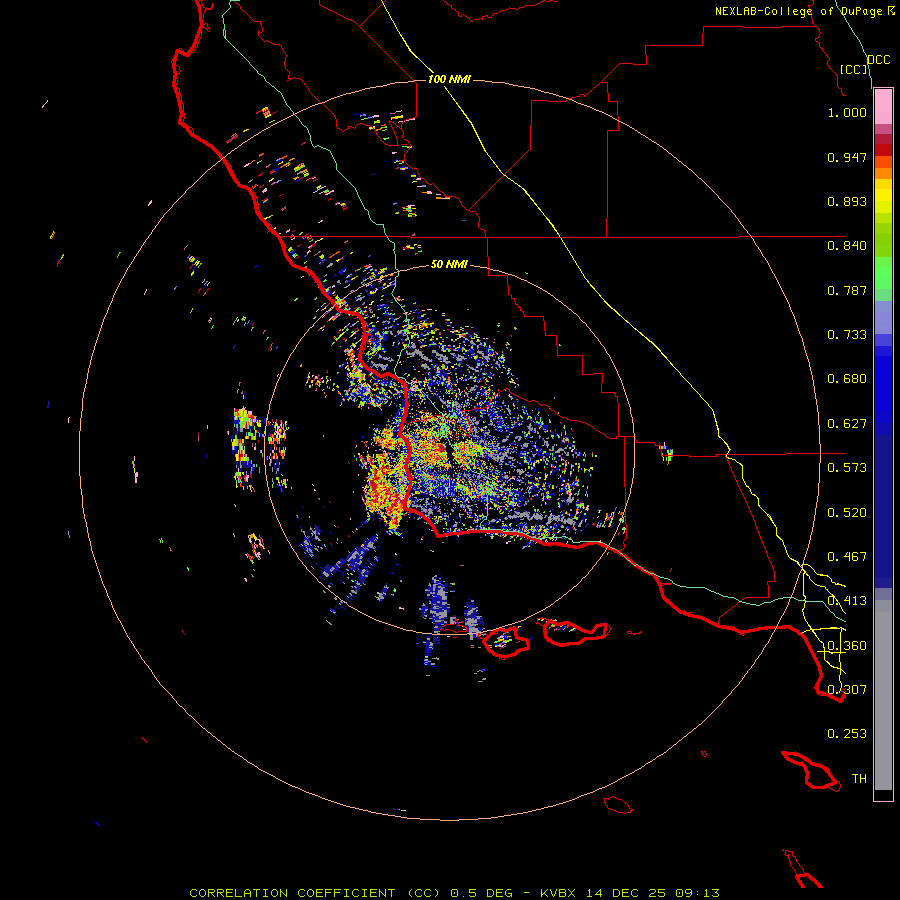Select the 0.680 scale value
The width and height of the screenshot is (900, 900).
[x=847, y=379]
